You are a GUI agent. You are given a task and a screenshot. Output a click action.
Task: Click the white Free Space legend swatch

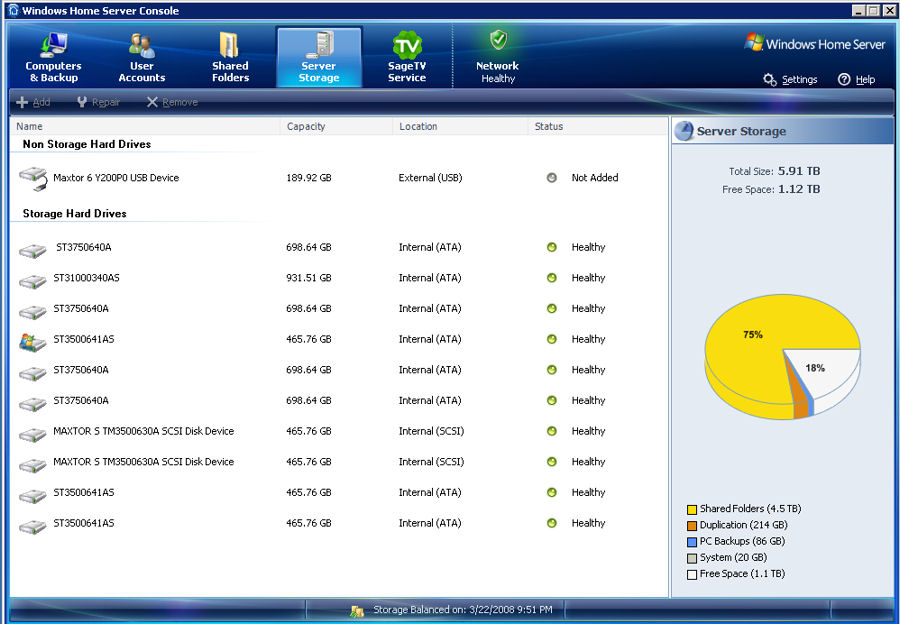click(x=692, y=575)
